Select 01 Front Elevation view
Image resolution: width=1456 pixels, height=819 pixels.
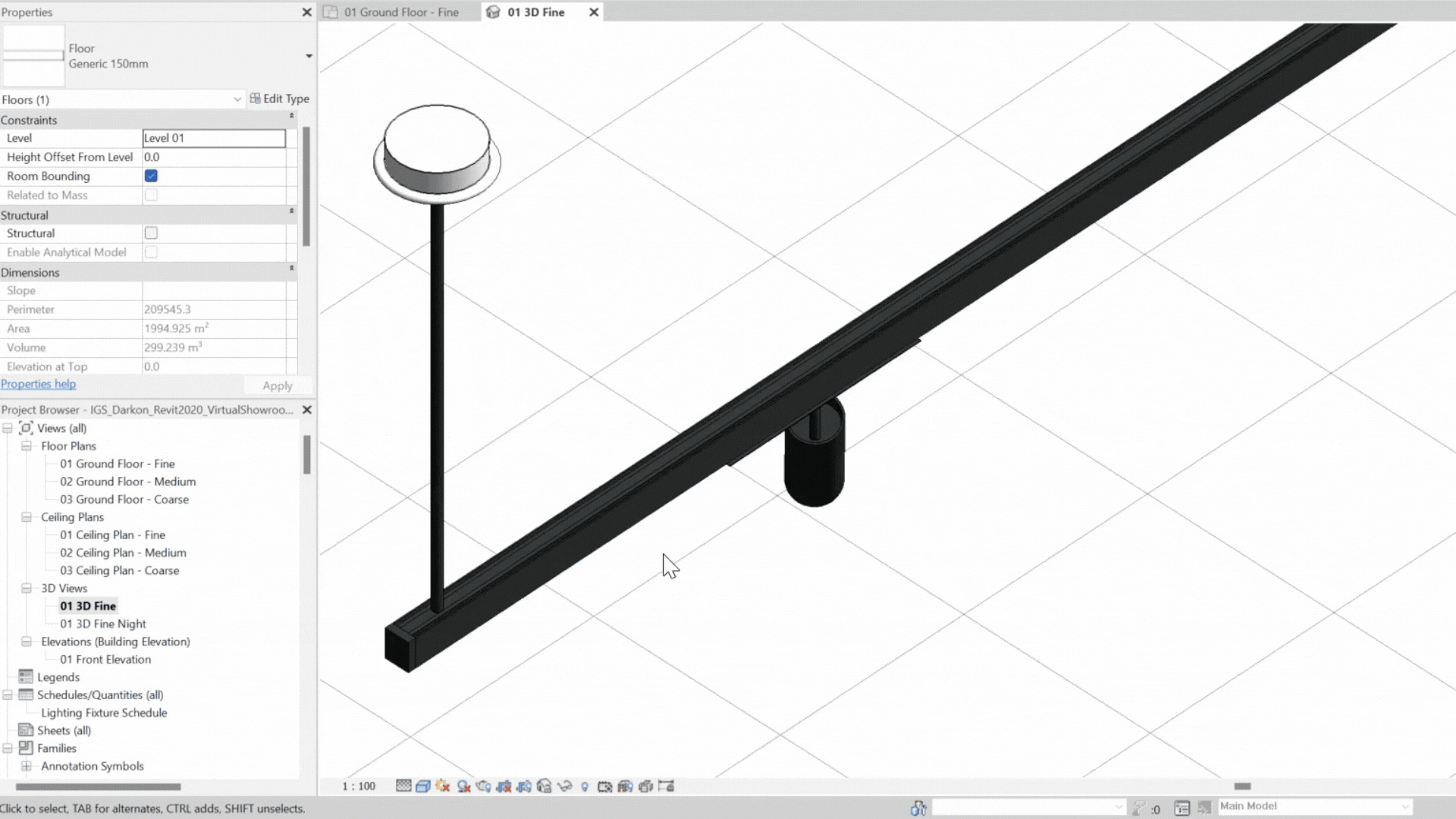(x=105, y=659)
